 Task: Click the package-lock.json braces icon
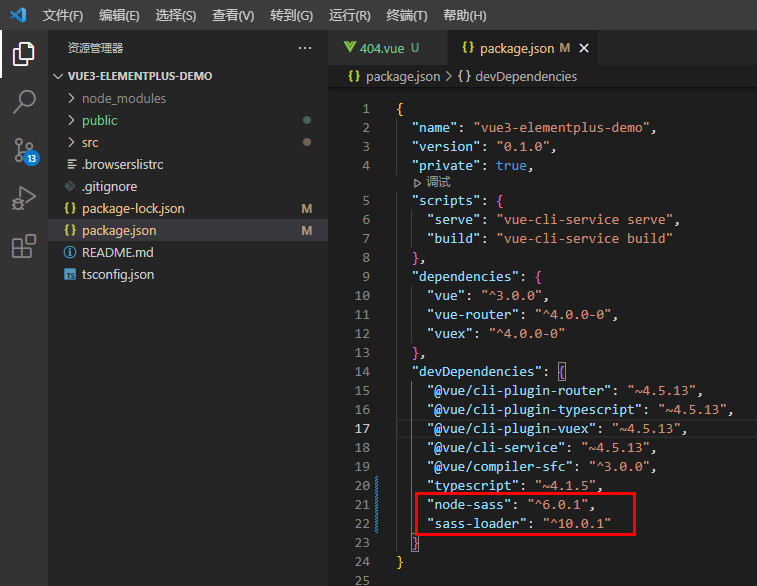point(70,208)
